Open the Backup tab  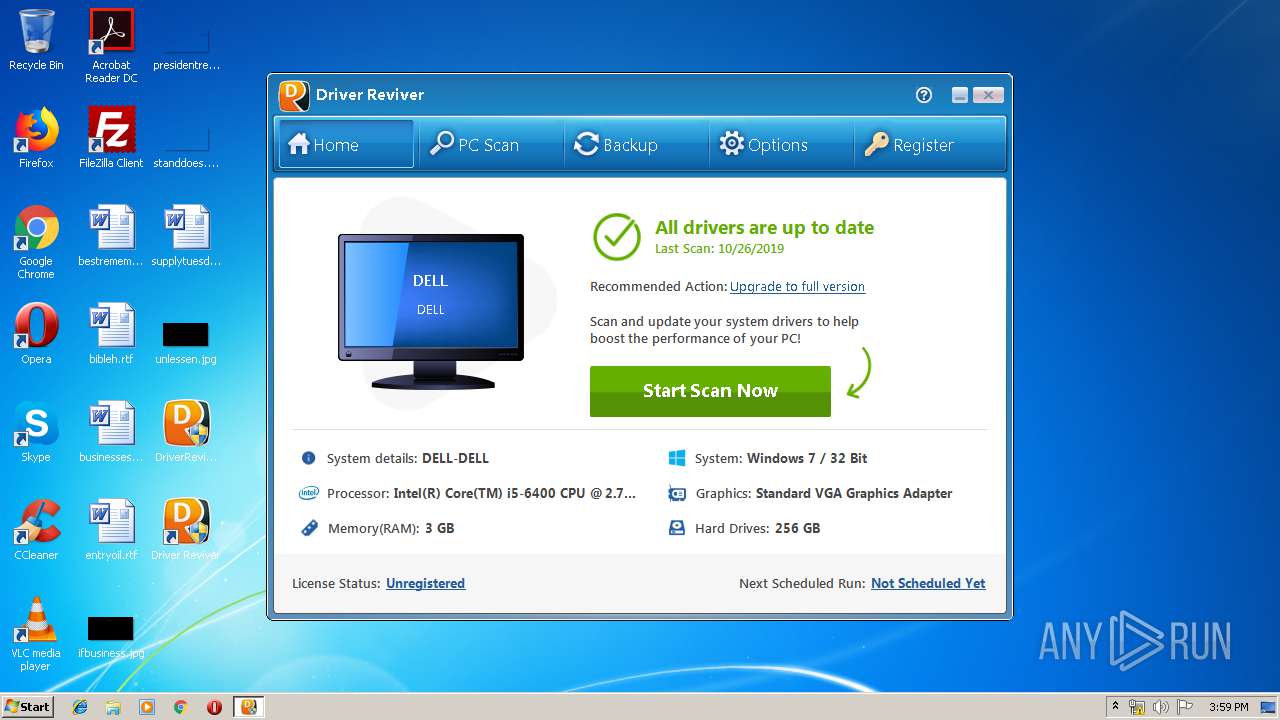[x=635, y=144]
